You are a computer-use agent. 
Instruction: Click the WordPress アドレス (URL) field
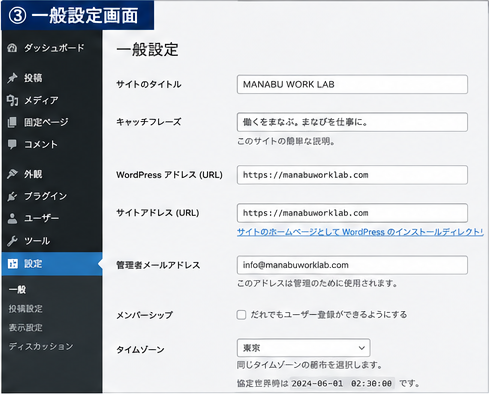(352, 175)
